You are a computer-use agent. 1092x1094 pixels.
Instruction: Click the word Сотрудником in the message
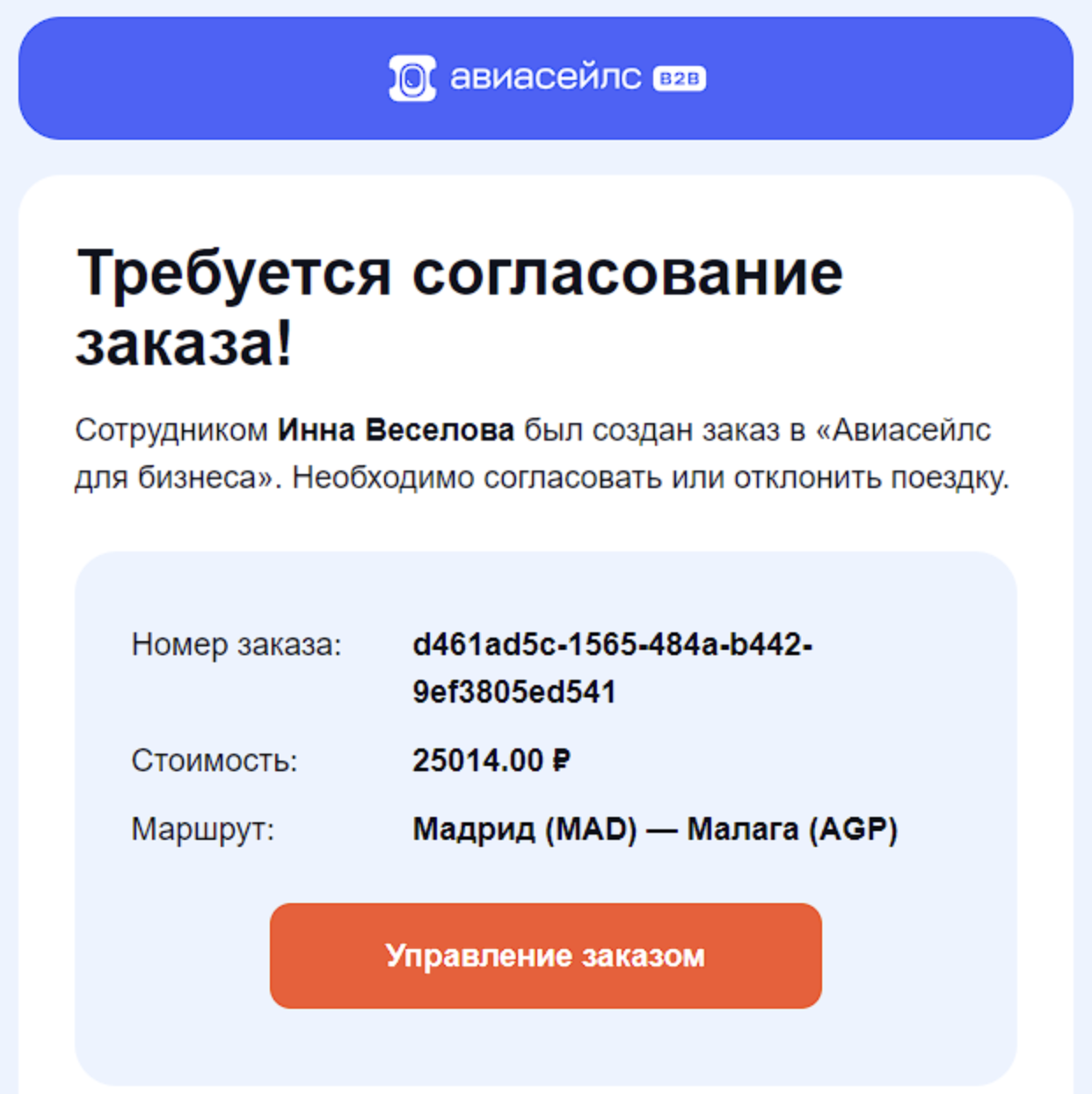(x=171, y=430)
